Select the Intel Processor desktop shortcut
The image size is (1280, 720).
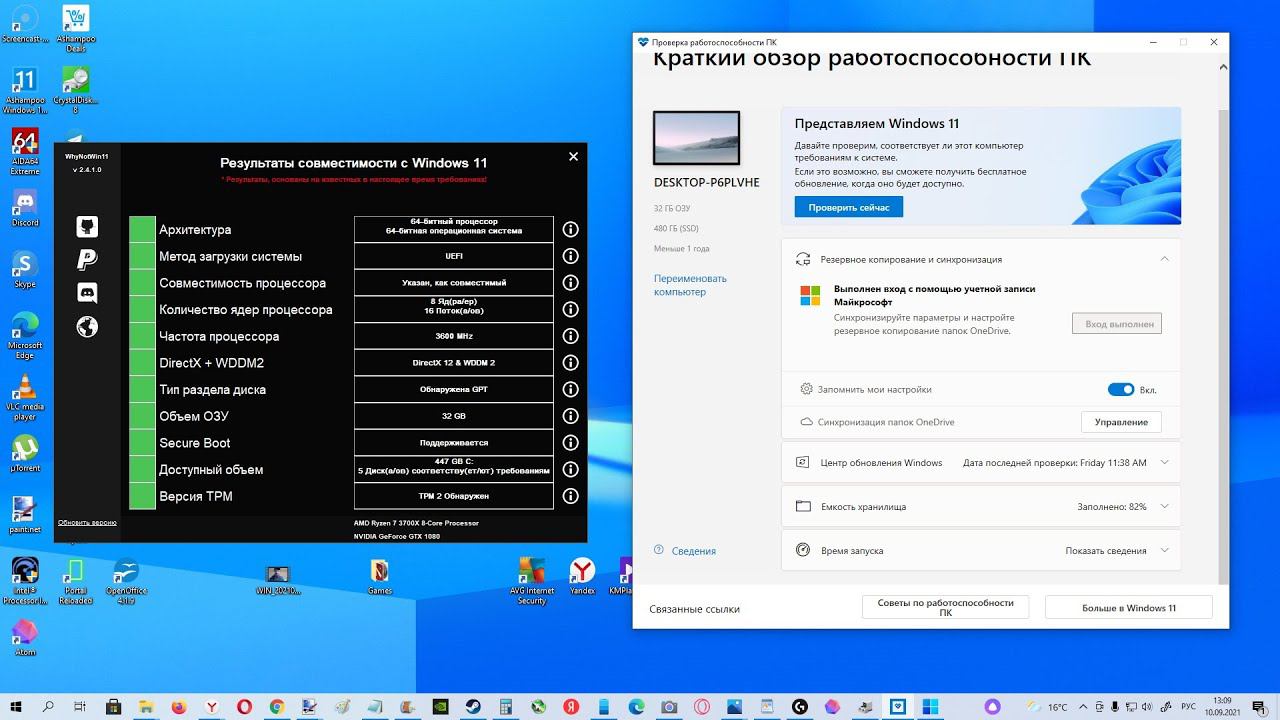click(x=24, y=582)
